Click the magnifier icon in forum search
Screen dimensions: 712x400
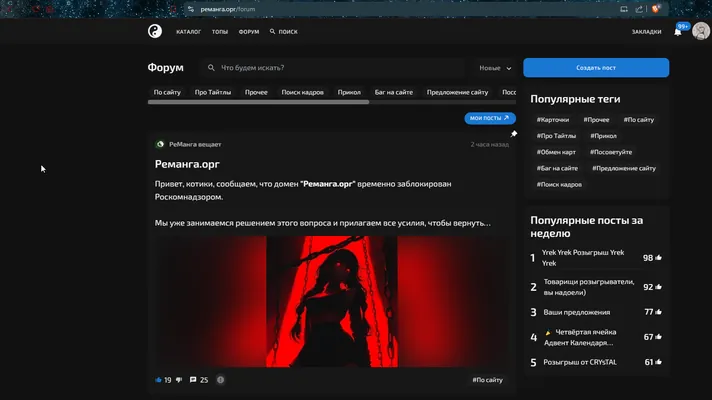[211, 68]
